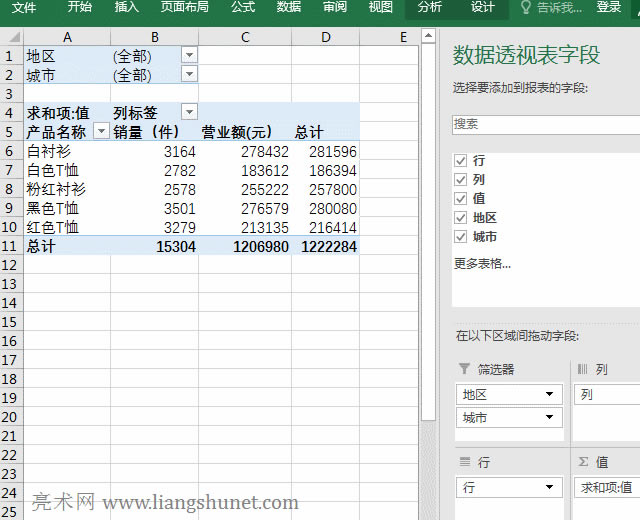Open the 列标签 filter dropdown
The image size is (640, 520).
(x=189, y=113)
